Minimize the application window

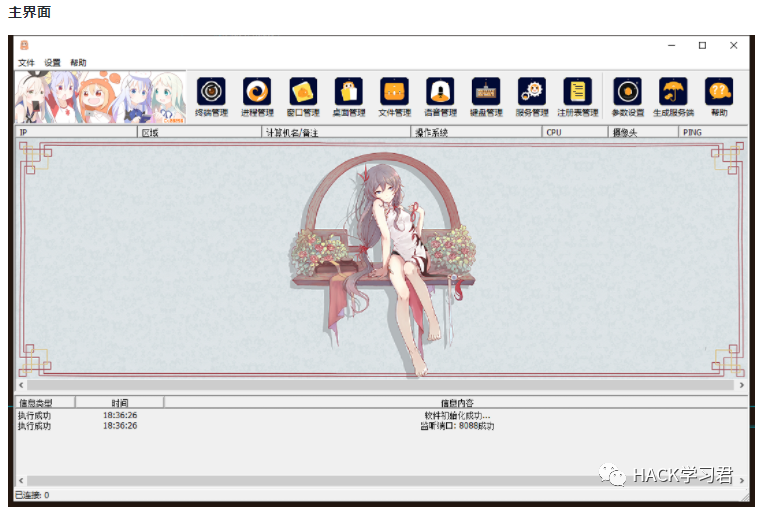671,45
